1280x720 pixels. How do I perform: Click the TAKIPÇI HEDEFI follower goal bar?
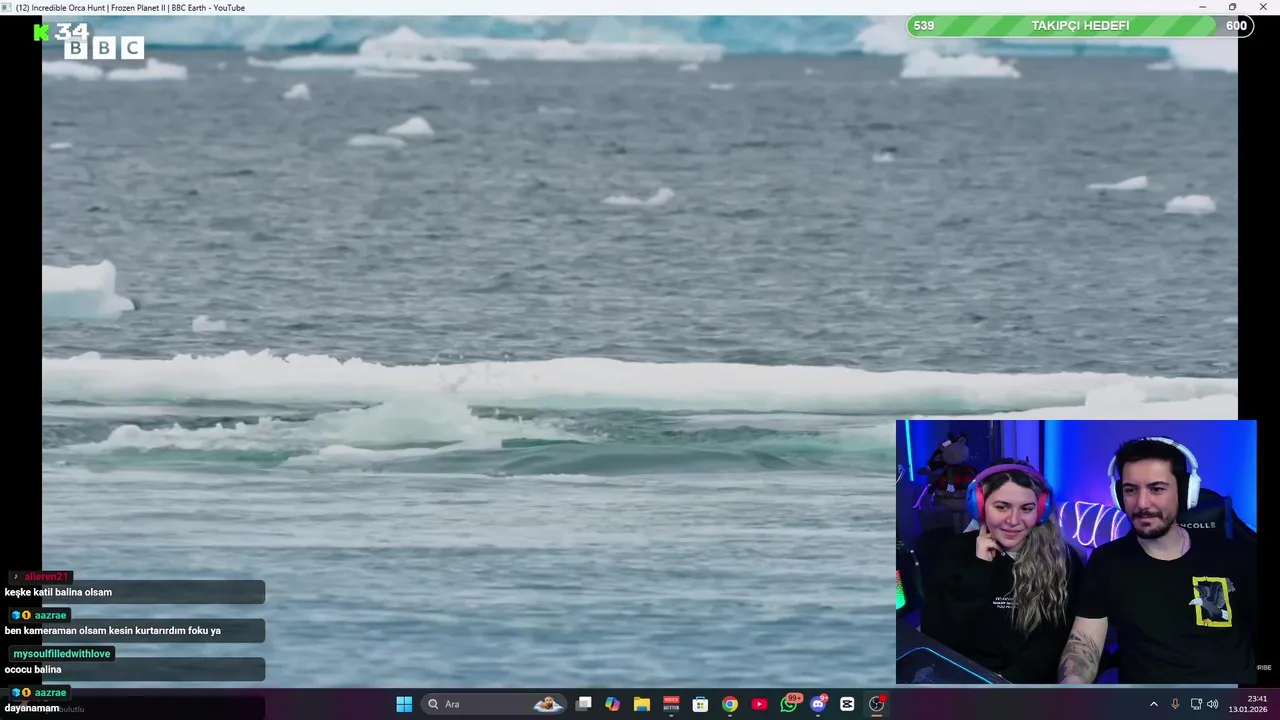(1080, 26)
